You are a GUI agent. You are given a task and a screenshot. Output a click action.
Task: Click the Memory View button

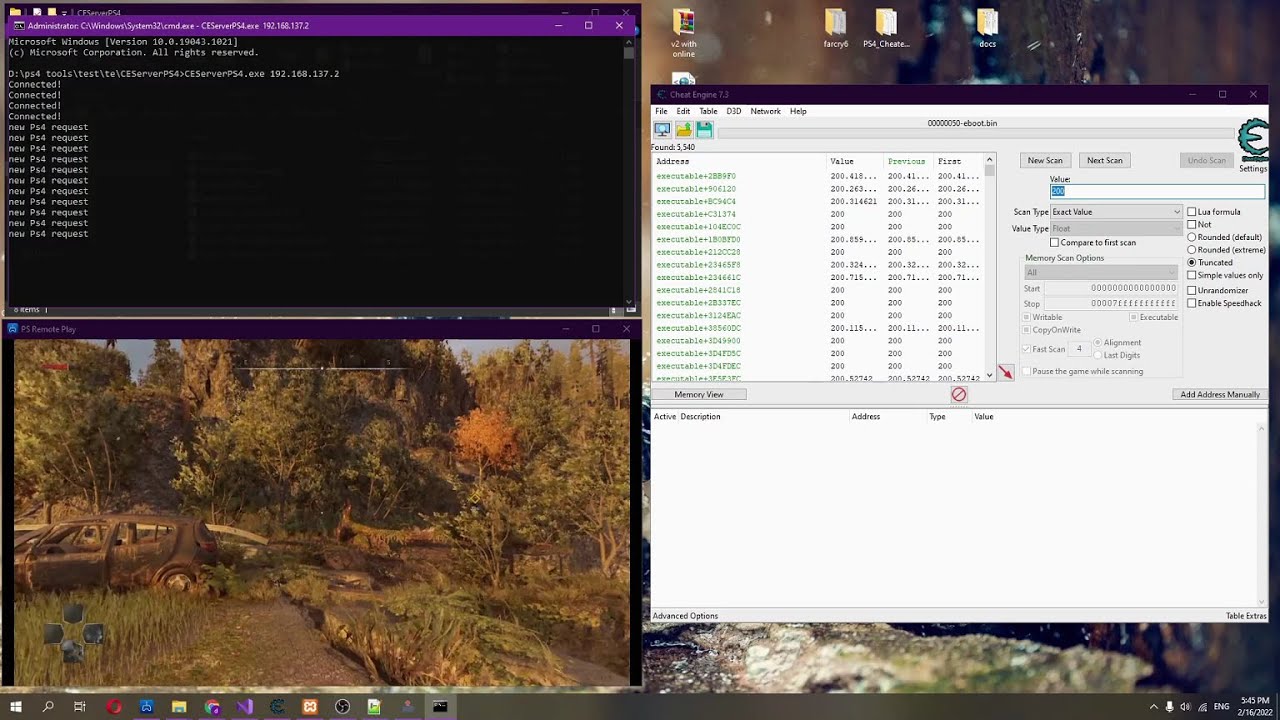(x=699, y=395)
